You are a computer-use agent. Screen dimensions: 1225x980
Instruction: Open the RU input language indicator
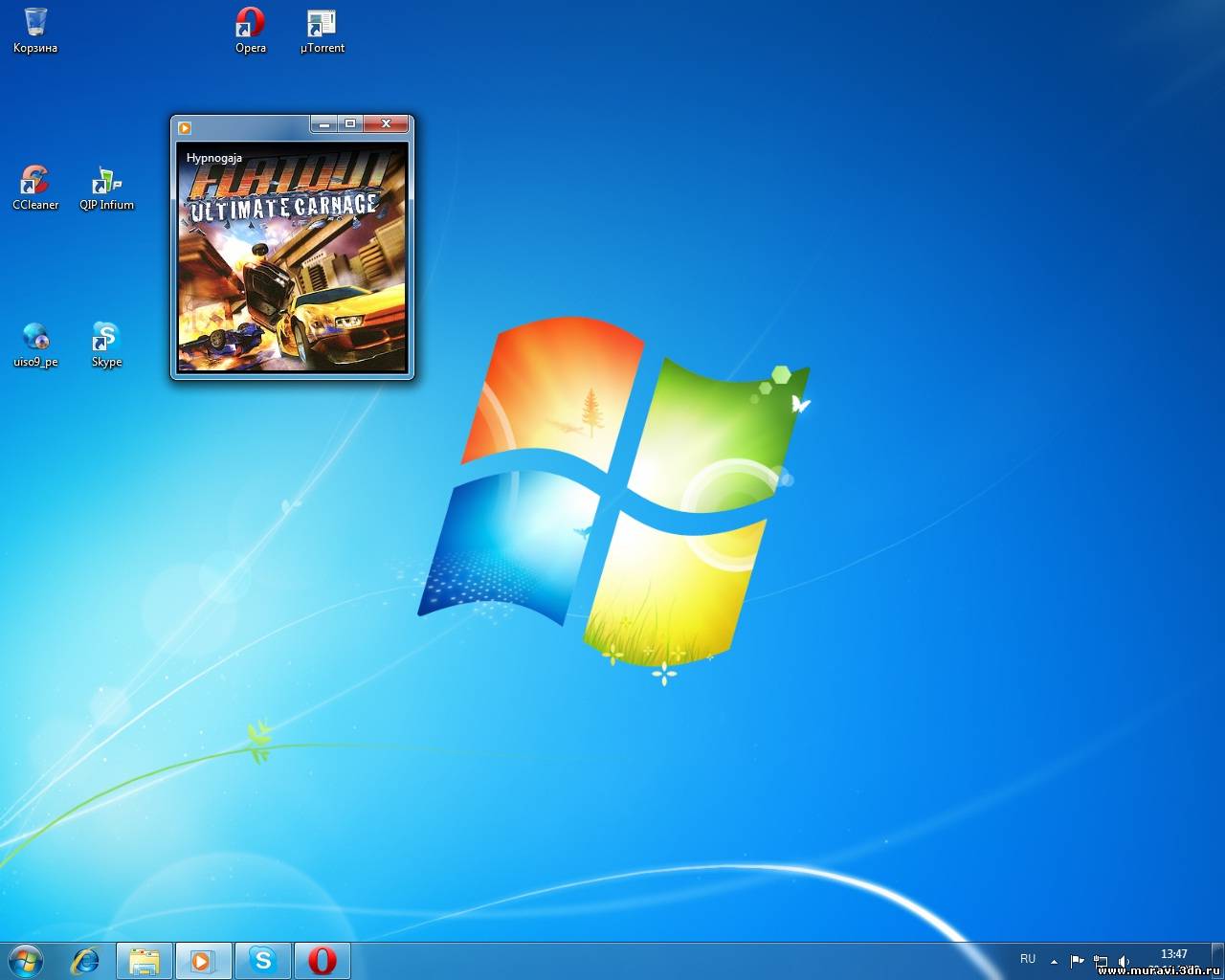pos(1028,959)
